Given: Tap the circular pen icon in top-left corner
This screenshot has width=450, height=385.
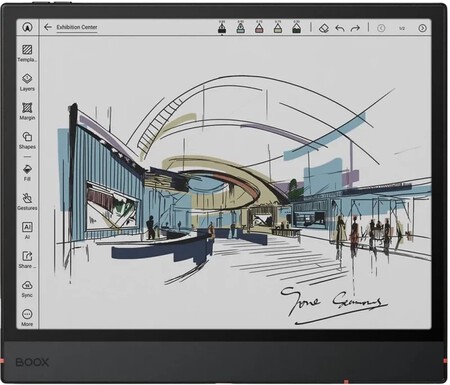Looking at the screenshot, I should (x=27, y=27).
